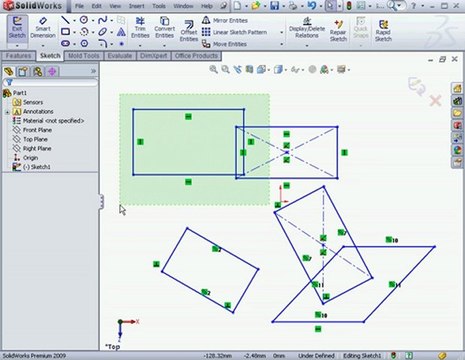Viewport: 465px width, 360px height.
Task: Expand the Smart Dimension dropdown arrow
Action: 43,45
